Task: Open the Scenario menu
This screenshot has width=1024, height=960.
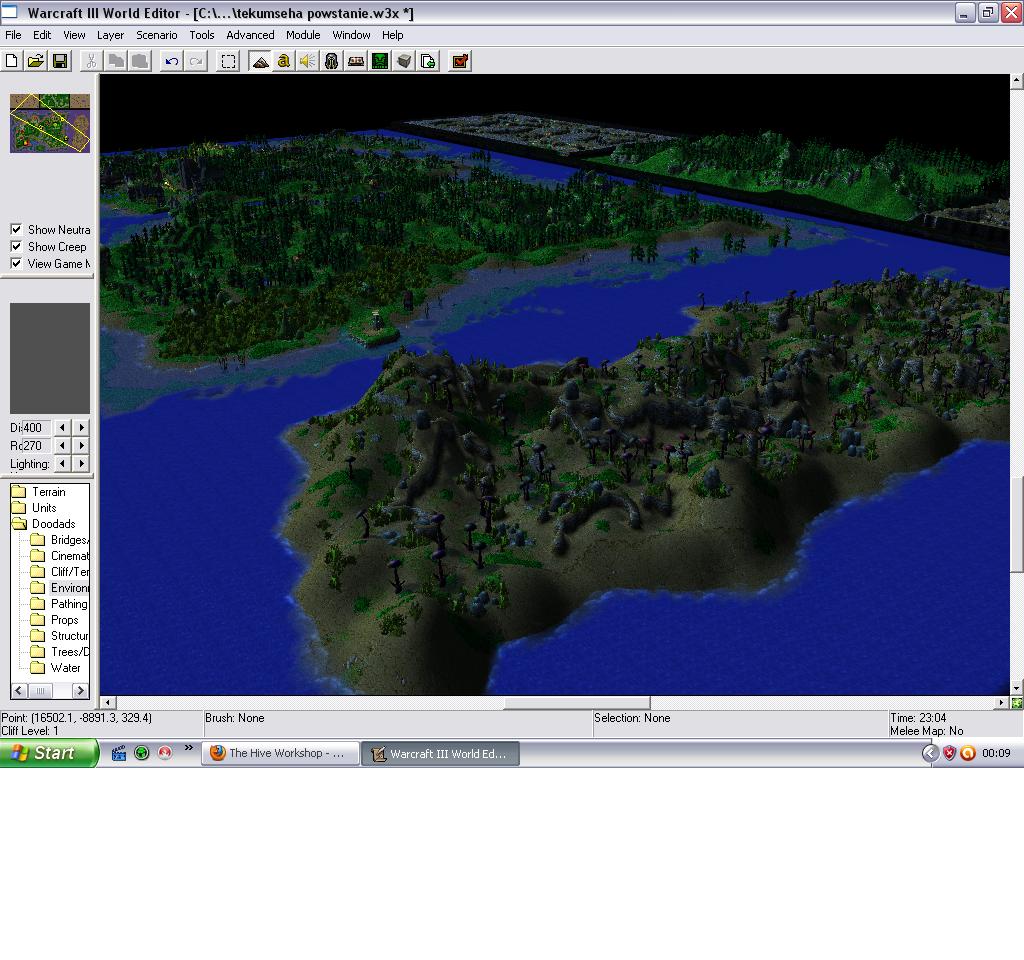Action: click(x=157, y=35)
